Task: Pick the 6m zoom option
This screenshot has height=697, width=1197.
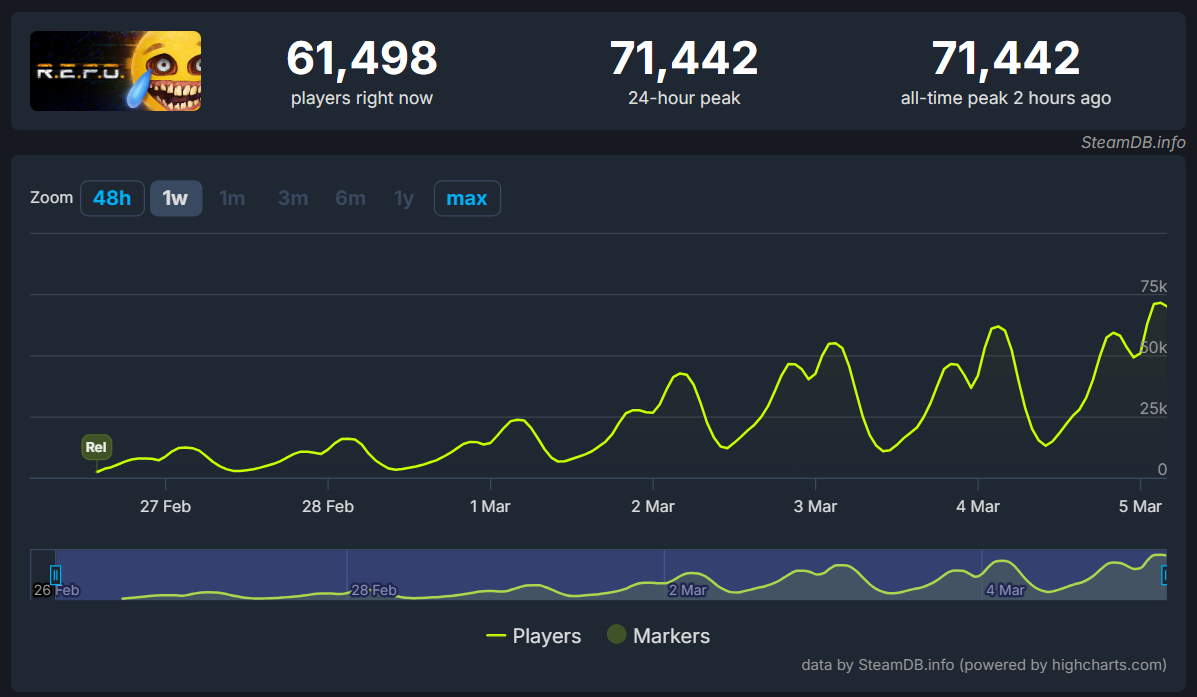Action: coord(350,198)
